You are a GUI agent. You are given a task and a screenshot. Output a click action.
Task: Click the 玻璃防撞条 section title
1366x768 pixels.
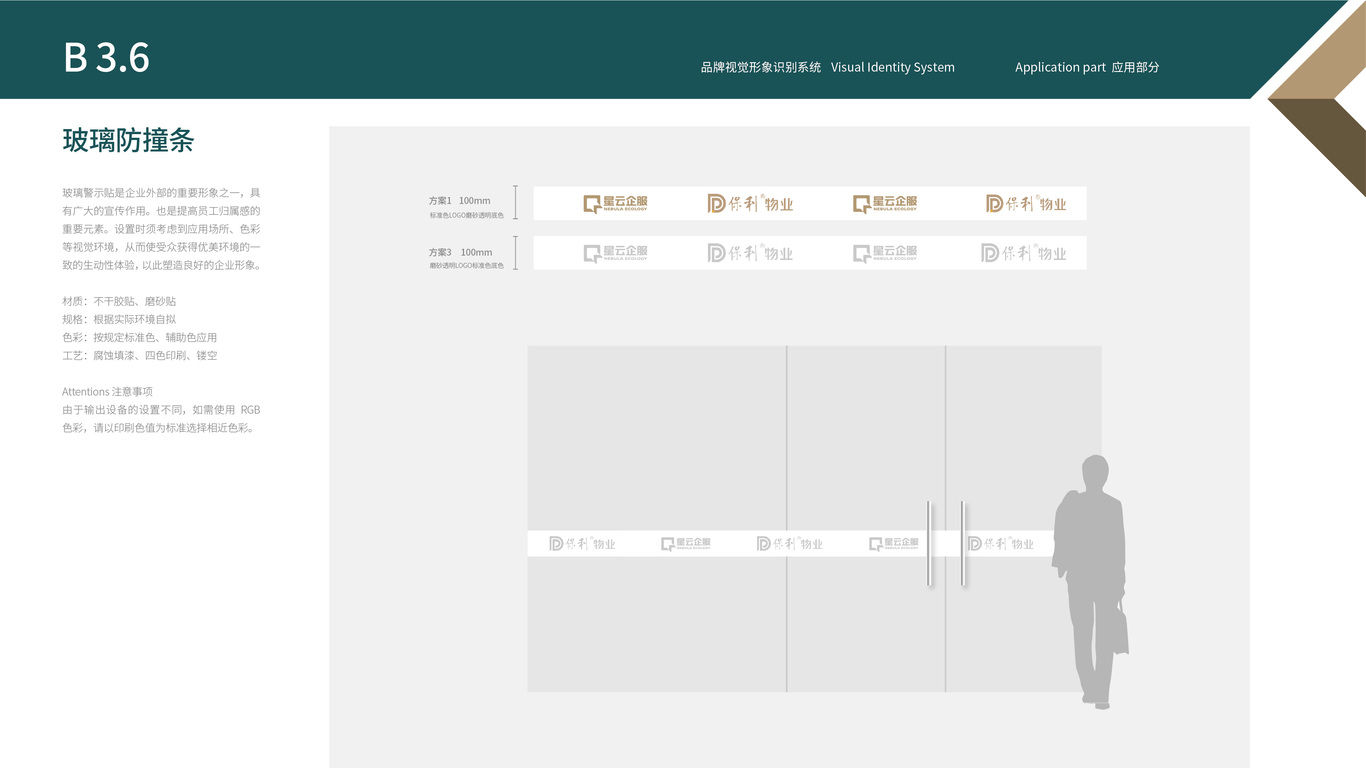128,140
